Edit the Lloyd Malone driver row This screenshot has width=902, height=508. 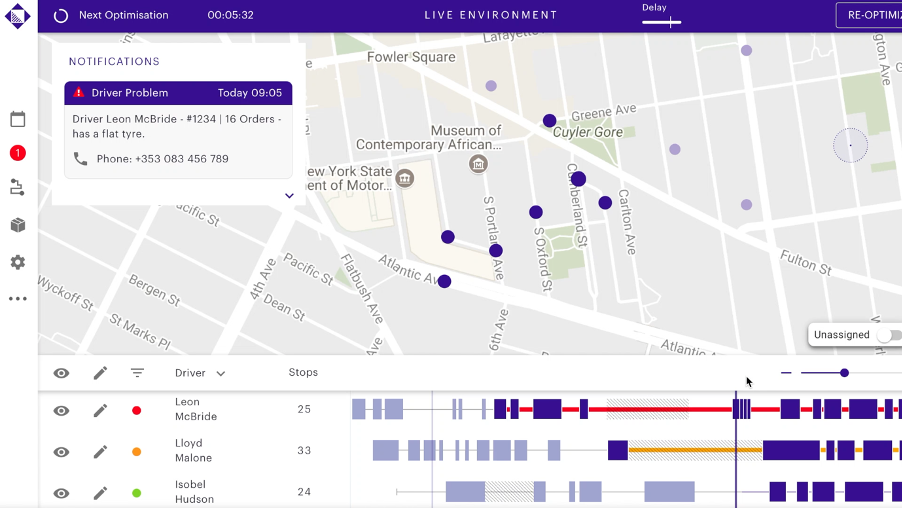pyautogui.click(x=100, y=452)
